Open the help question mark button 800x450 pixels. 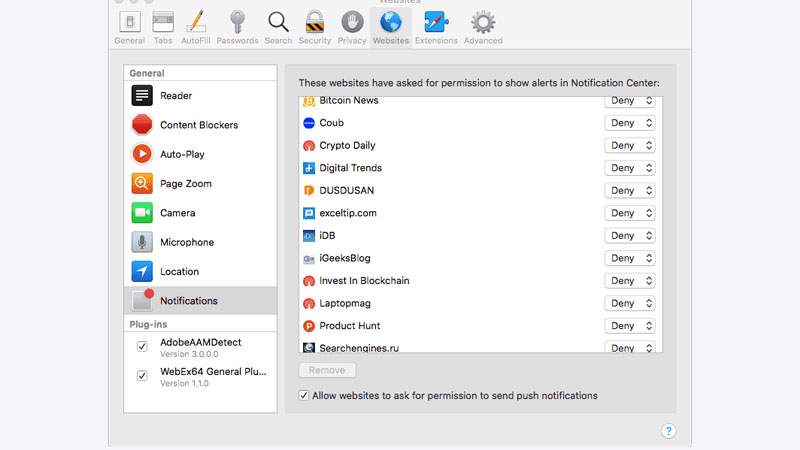[x=668, y=431]
